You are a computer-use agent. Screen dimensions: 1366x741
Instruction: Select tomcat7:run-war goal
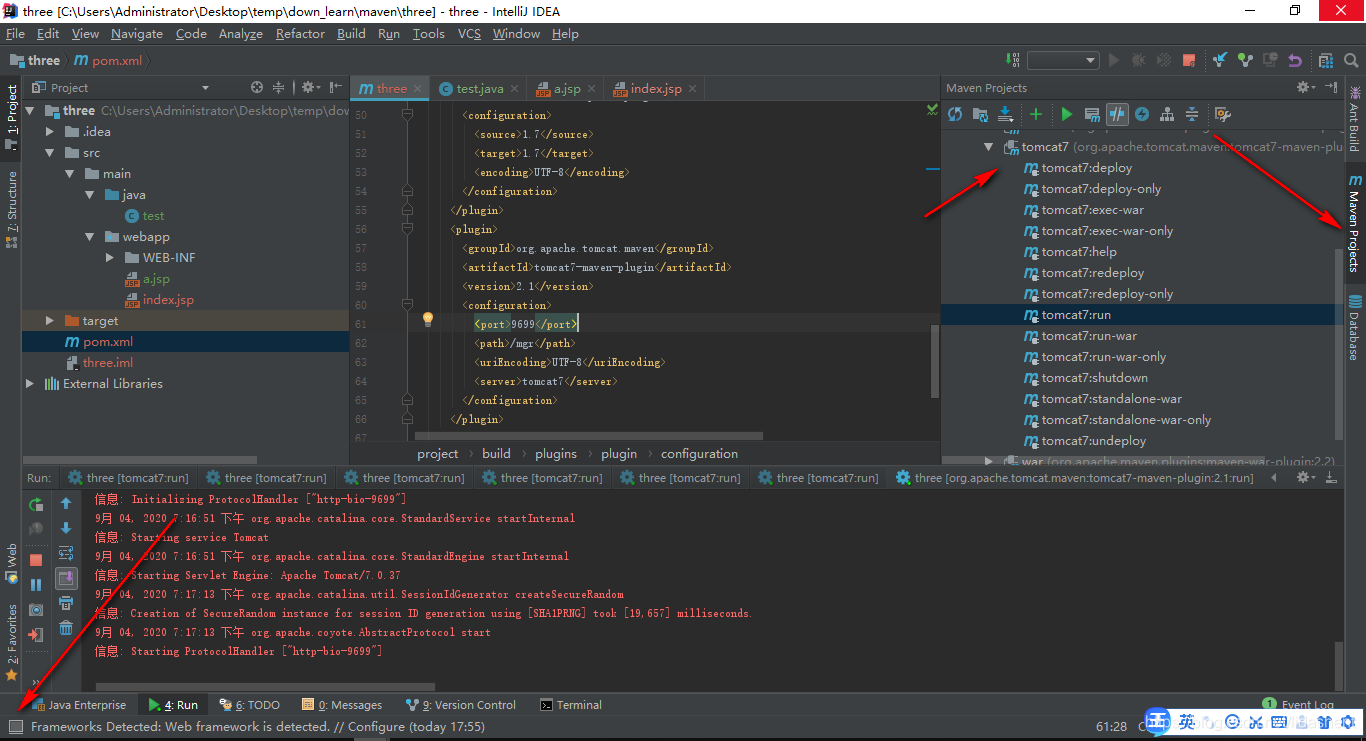1089,336
